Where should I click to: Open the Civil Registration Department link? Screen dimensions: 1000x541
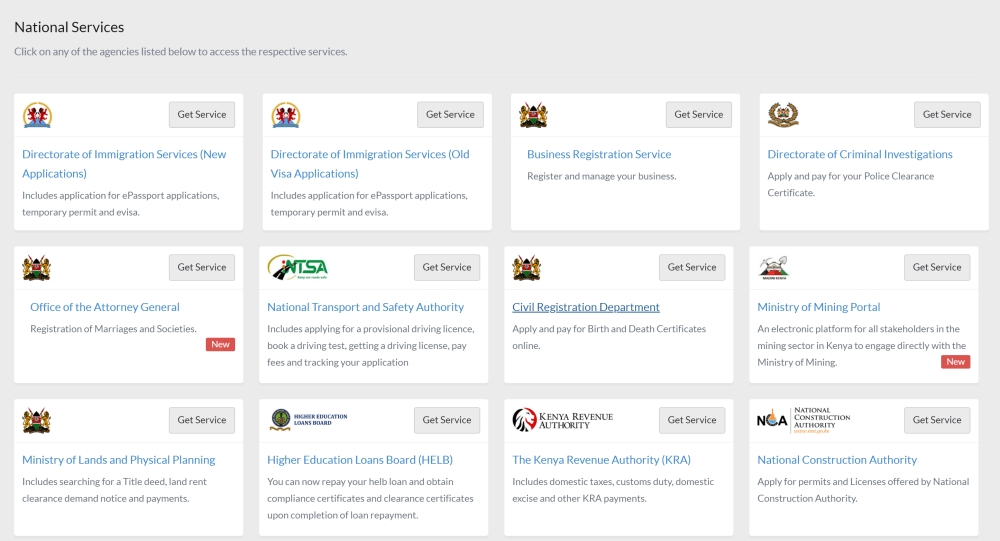pos(585,307)
